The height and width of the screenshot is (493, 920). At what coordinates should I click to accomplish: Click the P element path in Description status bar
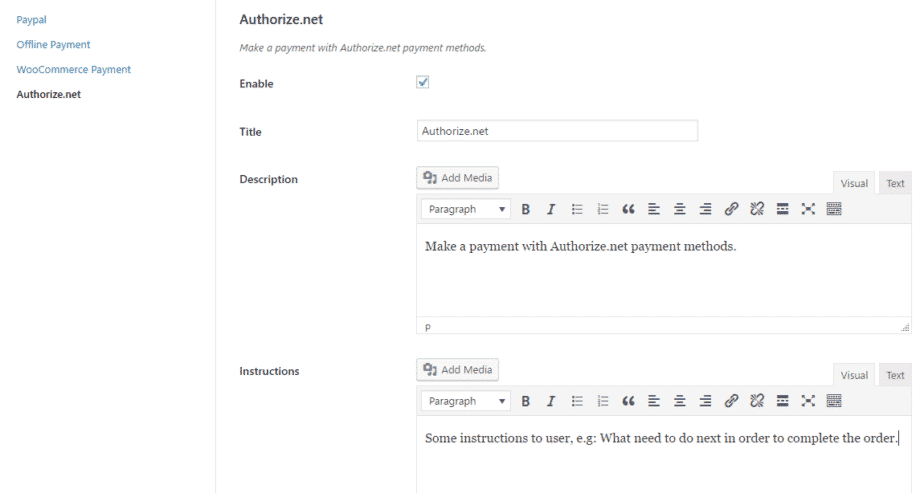(x=428, y=327)
